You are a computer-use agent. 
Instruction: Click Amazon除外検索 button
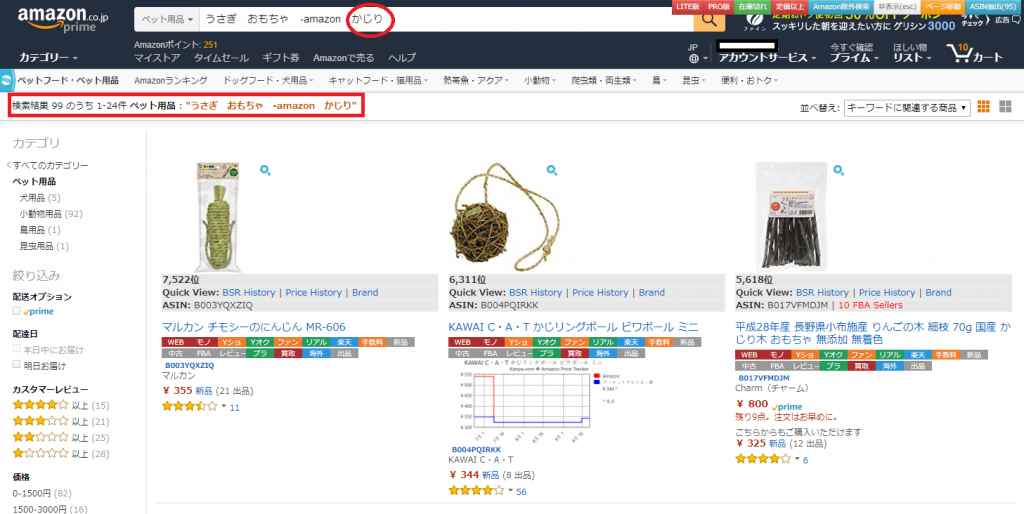click(840, 7)
